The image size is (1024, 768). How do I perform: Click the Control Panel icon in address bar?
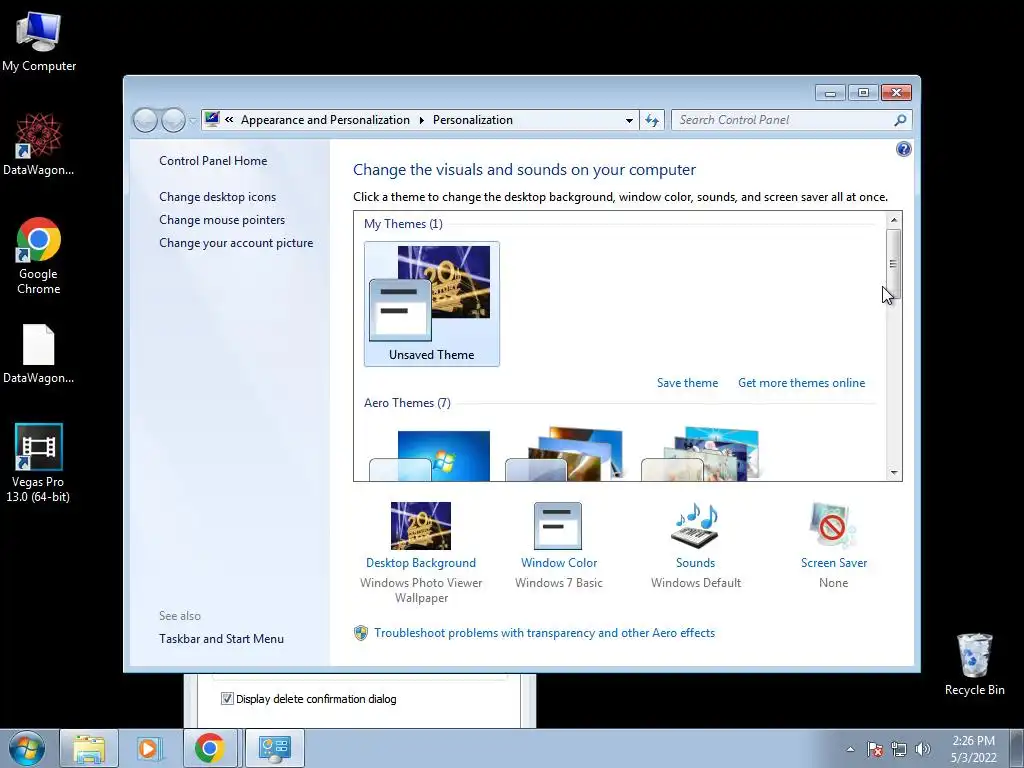[x=212, y=119]
